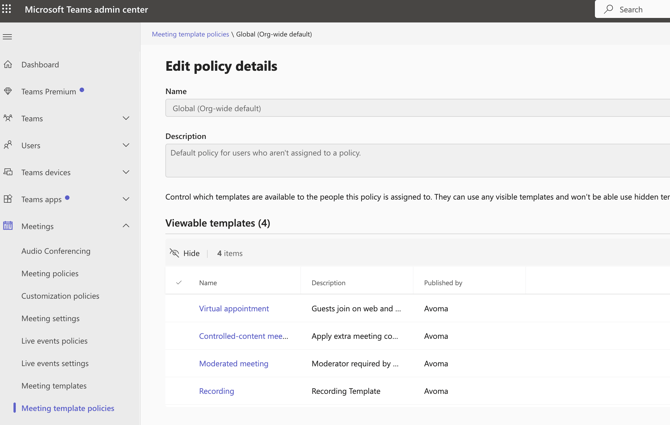This screenshot has width=670, height=425.
Task: Select Meeting template policies in sidebar
Action: 68,408
